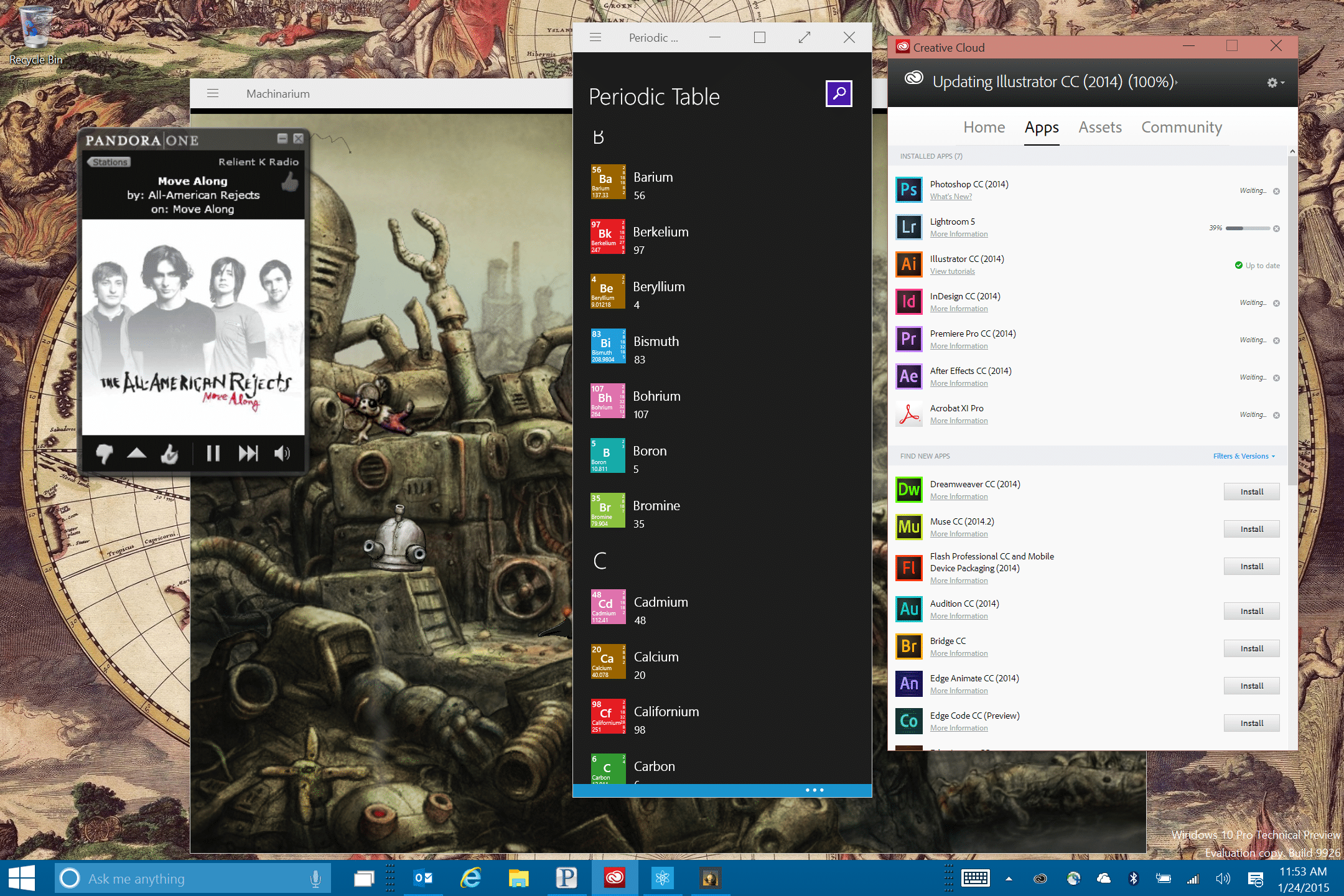Click the InDesign CC app icon

[x=909, y=301]
